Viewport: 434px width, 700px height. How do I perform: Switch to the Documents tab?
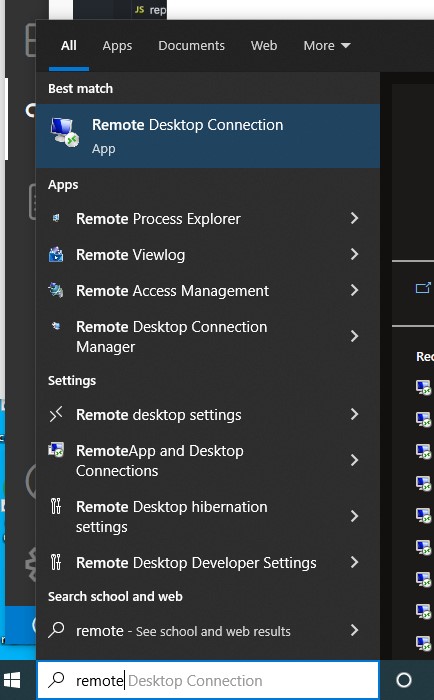click(x=191, y=46)
